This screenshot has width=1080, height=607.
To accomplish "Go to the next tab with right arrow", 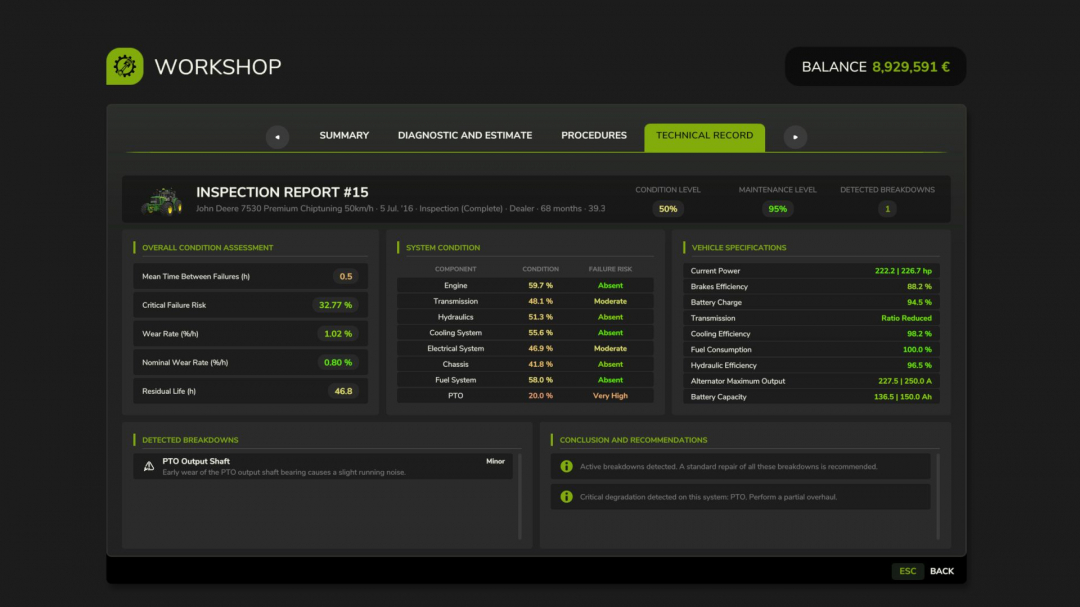I will (795, 136).
